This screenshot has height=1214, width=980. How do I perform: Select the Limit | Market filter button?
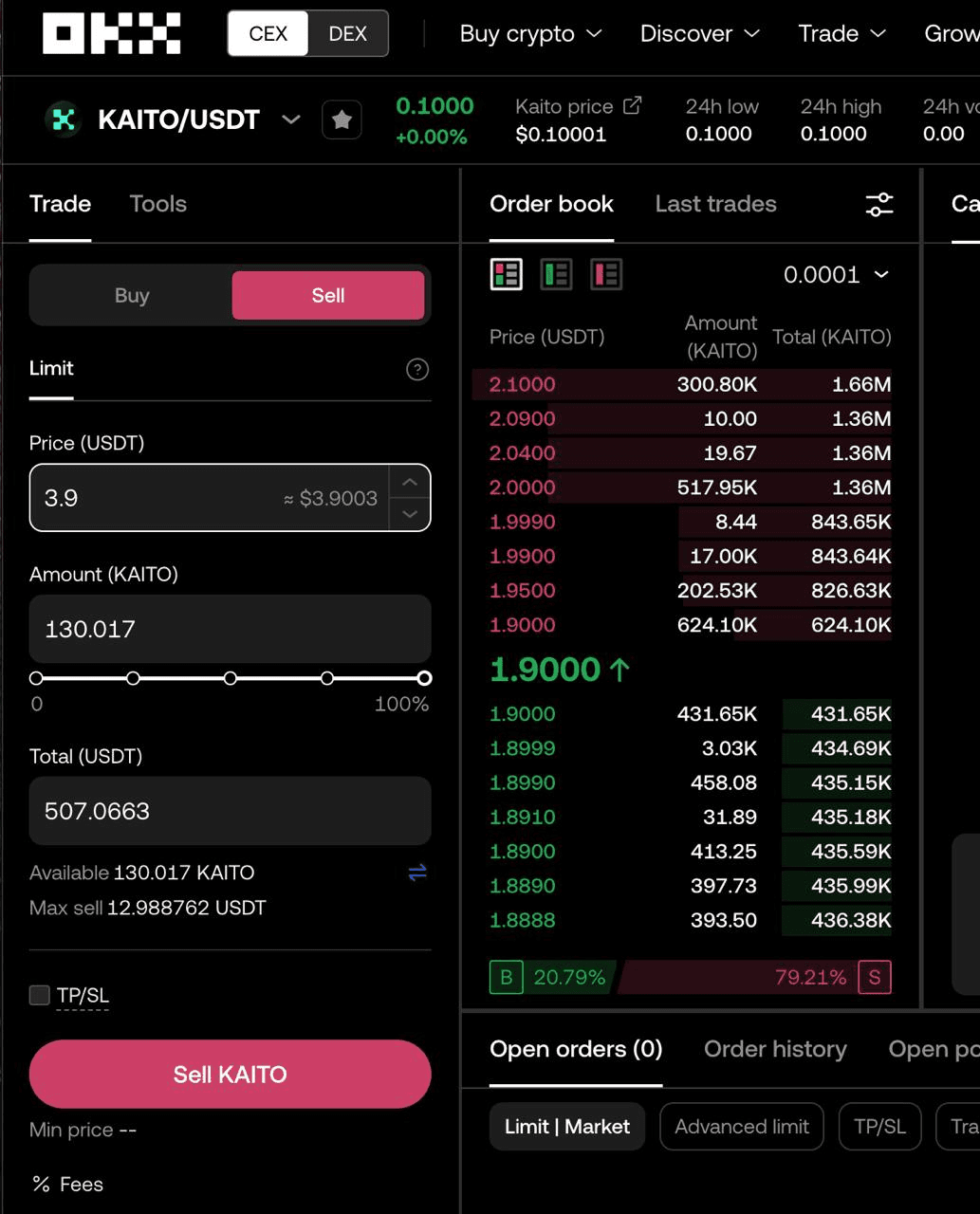(x=567, y=1126)
